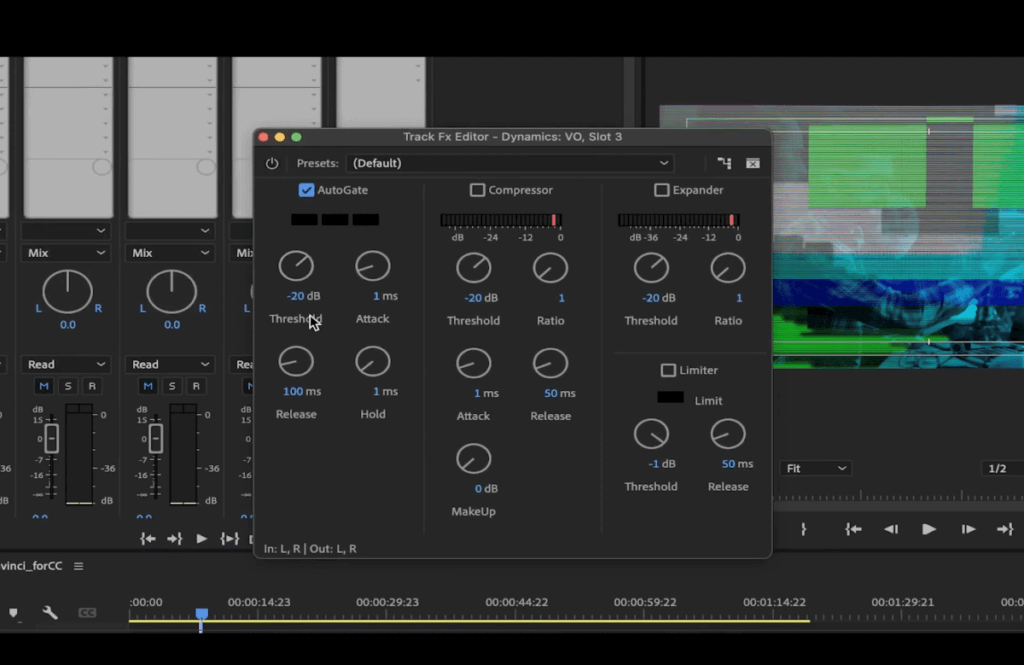Enable the Compressor checkbox
Viewport: 1024px width, 665px height.
477,190
